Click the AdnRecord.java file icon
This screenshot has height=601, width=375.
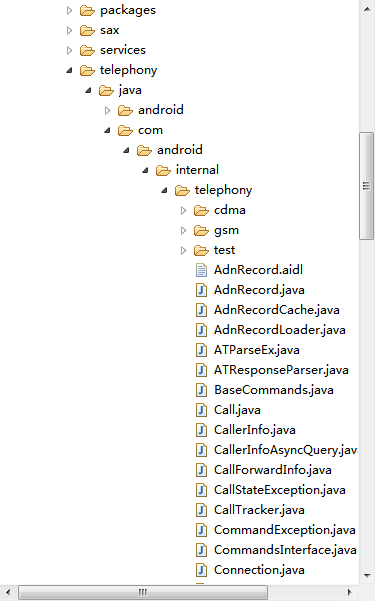[201, 290]
